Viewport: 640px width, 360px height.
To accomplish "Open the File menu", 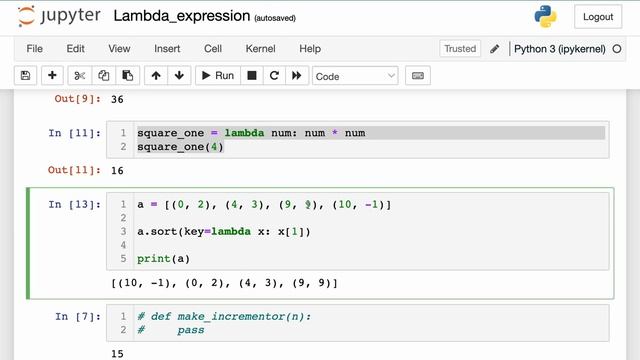I will 34,49.
